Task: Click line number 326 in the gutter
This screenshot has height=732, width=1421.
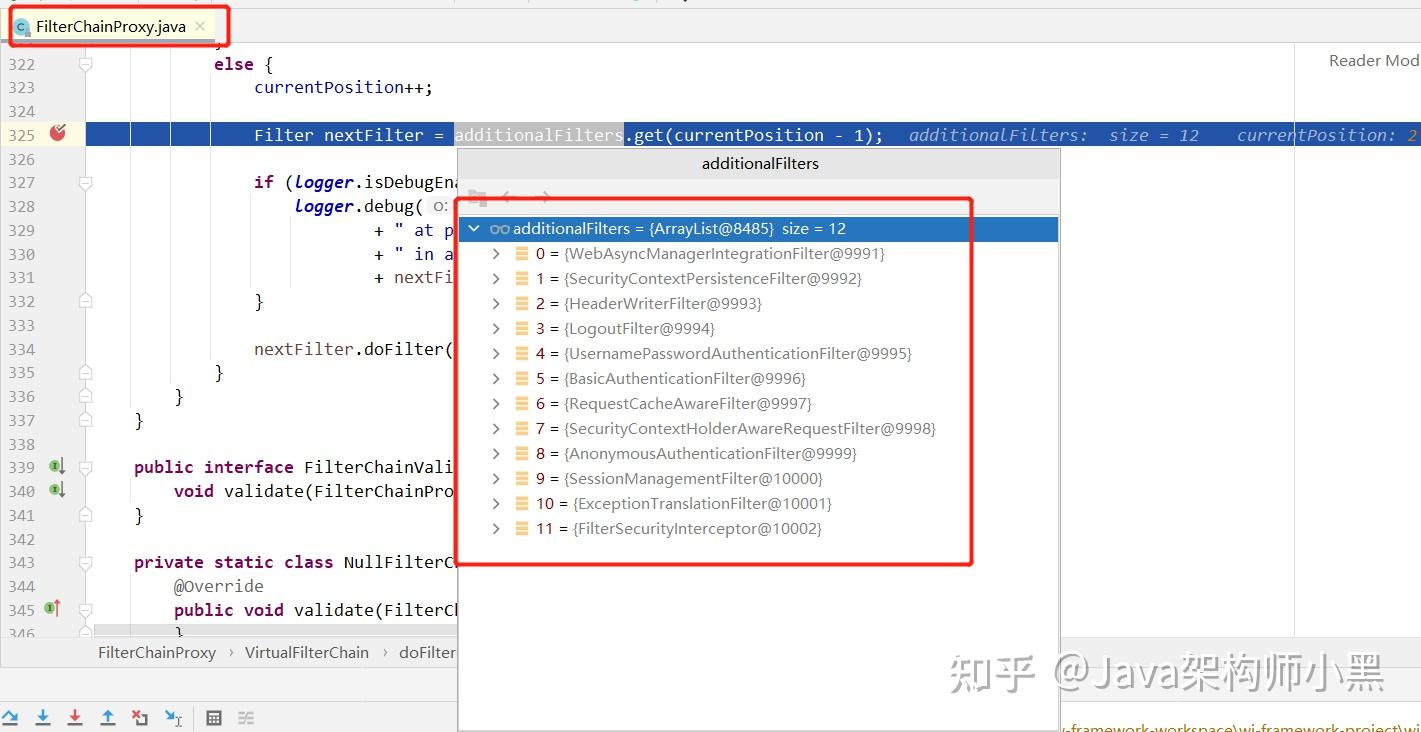Action: (21, 159)
